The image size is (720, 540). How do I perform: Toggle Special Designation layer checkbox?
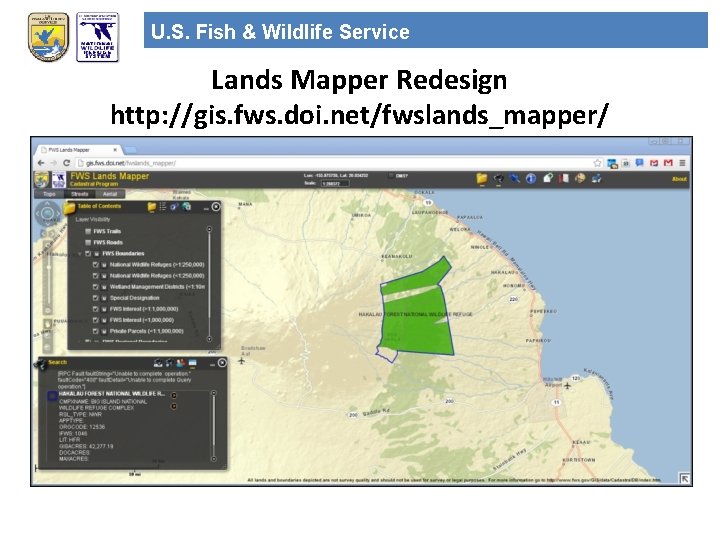[96, 298]
